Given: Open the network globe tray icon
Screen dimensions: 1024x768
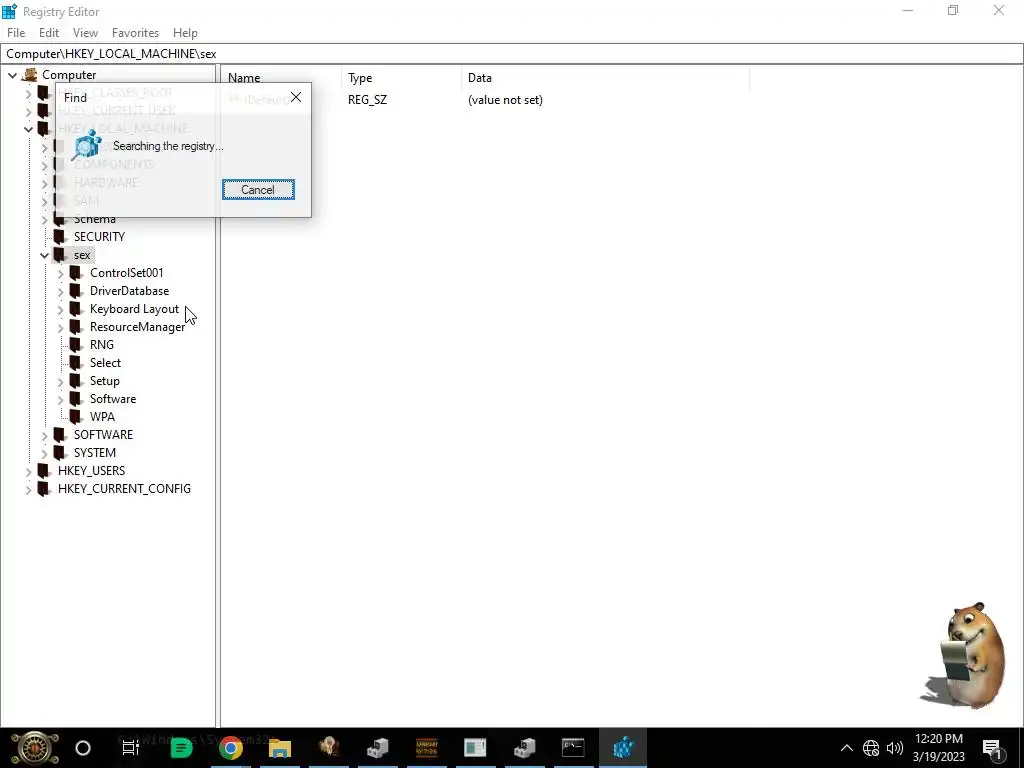Looking at the screenshot, I should click(x=871, y=748).
